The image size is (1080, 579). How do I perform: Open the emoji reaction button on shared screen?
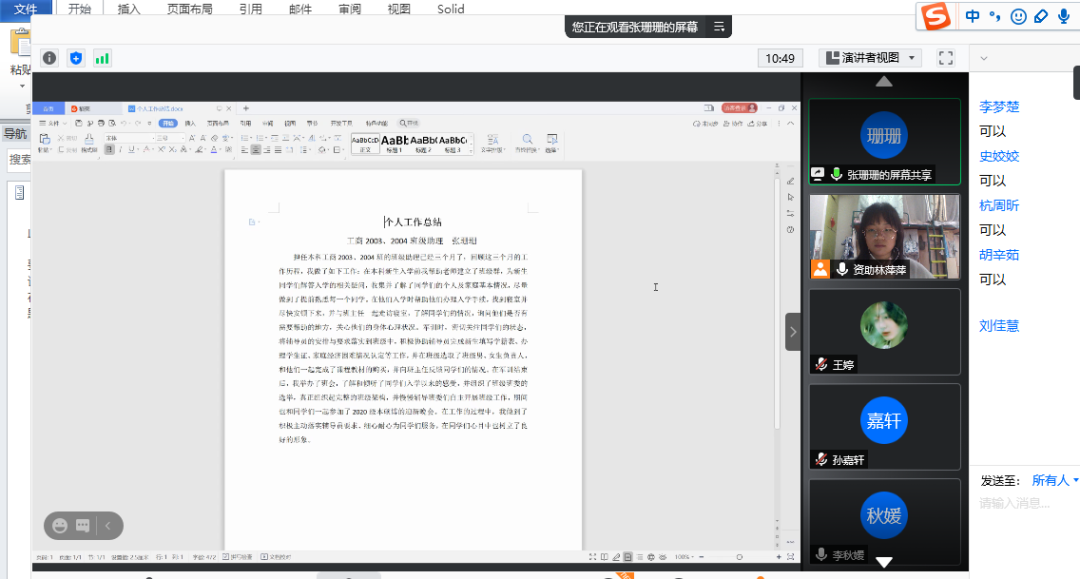pyautogui.click(x=60, y=525)
